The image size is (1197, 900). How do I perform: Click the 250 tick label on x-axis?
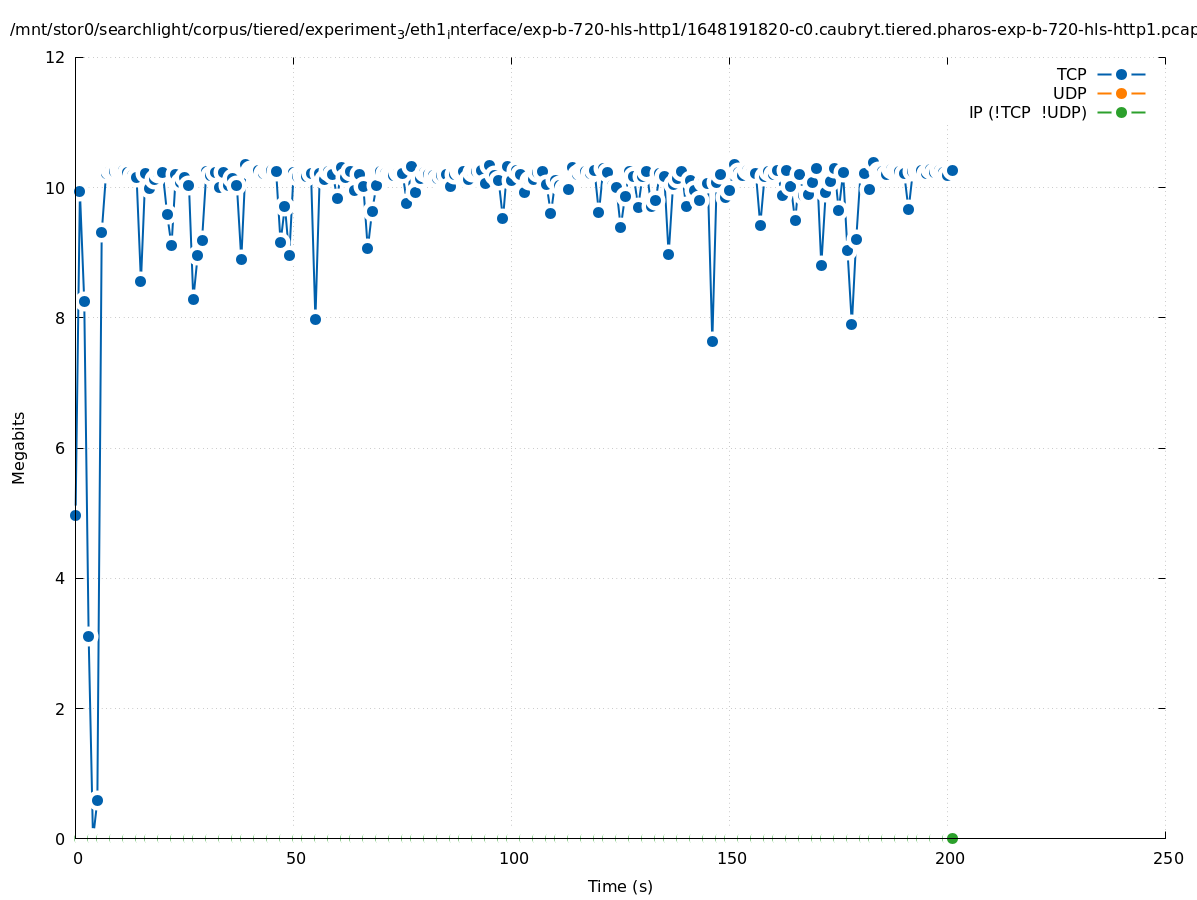1167,858
